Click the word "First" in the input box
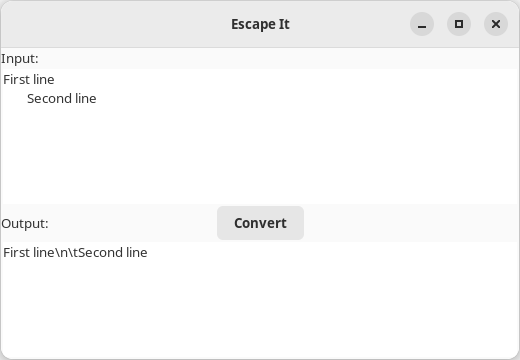520x360 pixels. (17, 80)
